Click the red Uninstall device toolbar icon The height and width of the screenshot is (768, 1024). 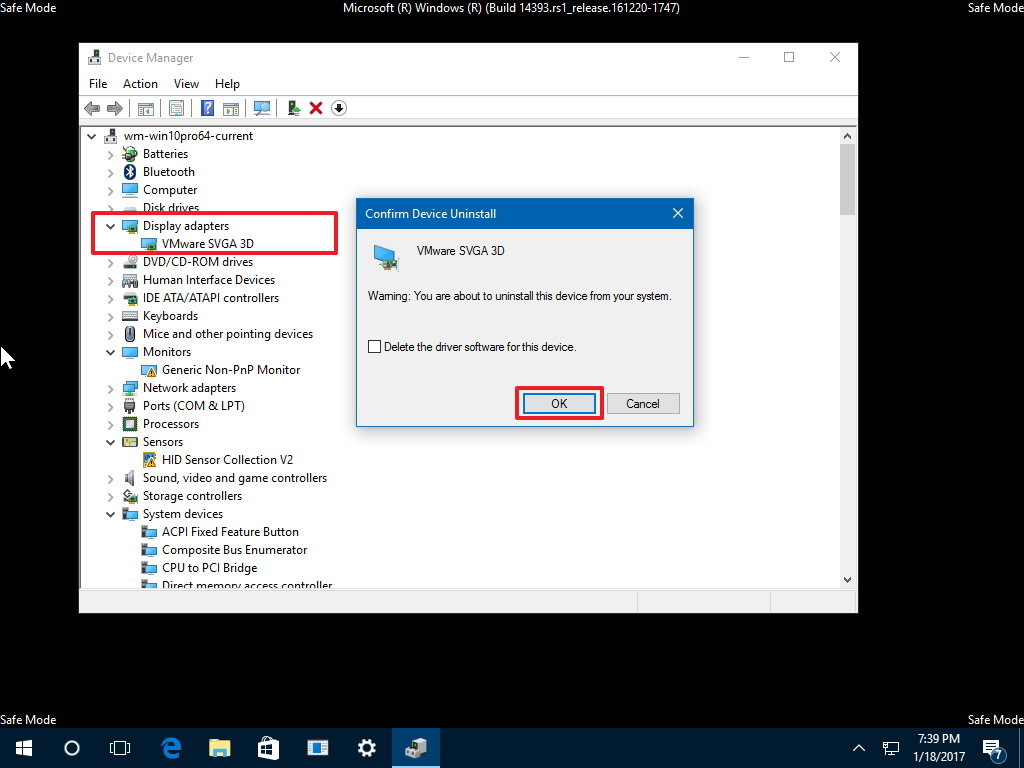click(316, 108)
